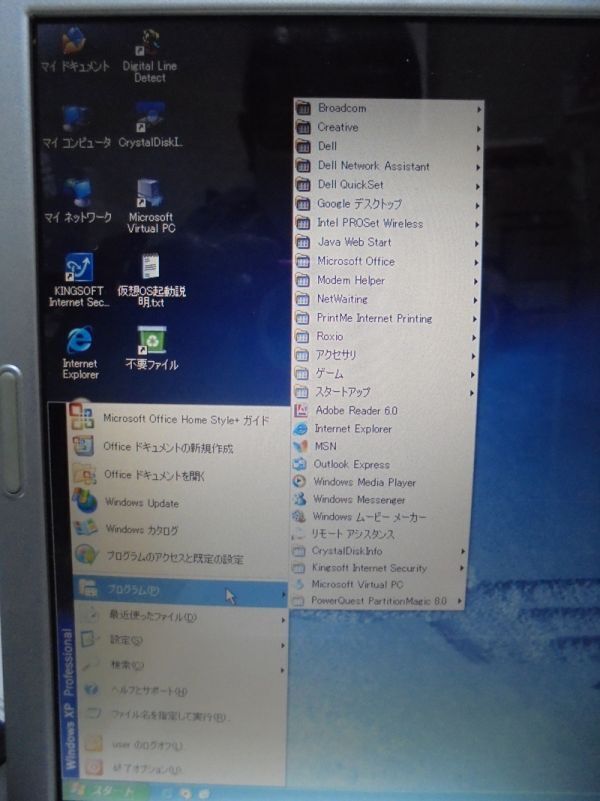Open the 設定(S) menu entry

181,641
